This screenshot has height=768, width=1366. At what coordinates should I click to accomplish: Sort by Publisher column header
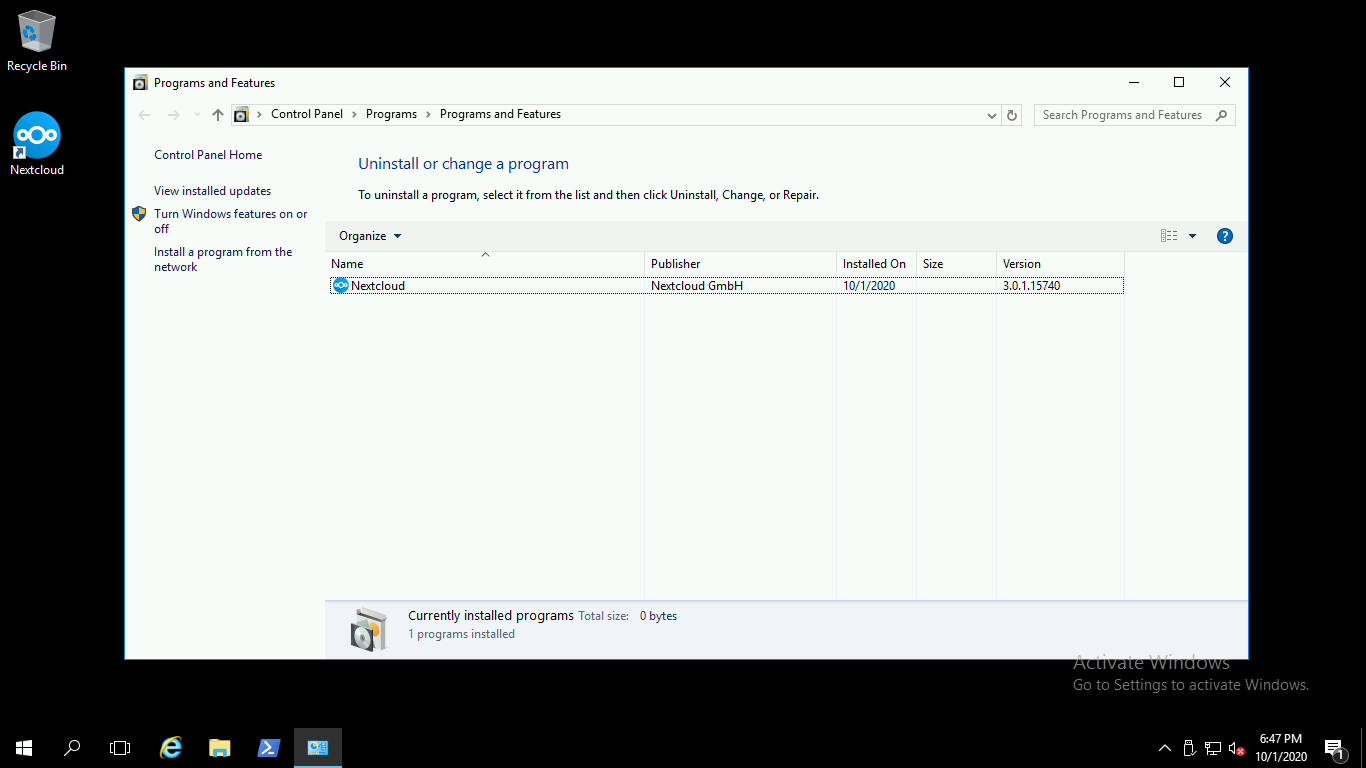point(741,264)
